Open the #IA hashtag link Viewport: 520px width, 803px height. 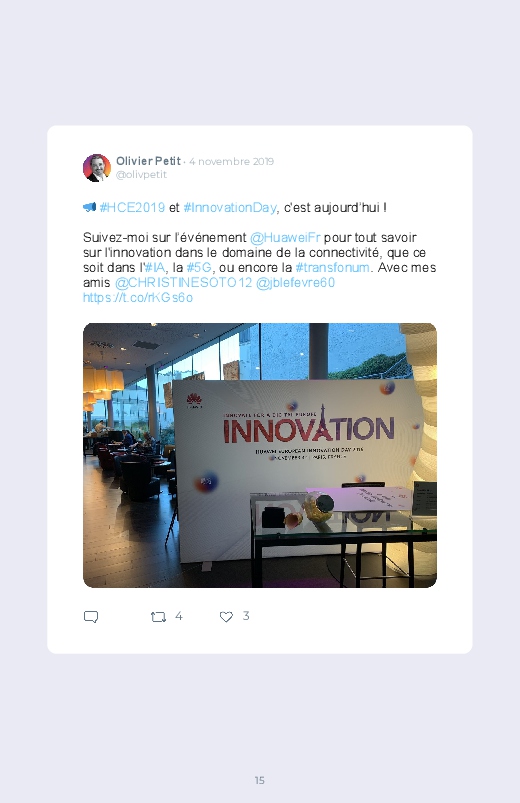point(155,267)
